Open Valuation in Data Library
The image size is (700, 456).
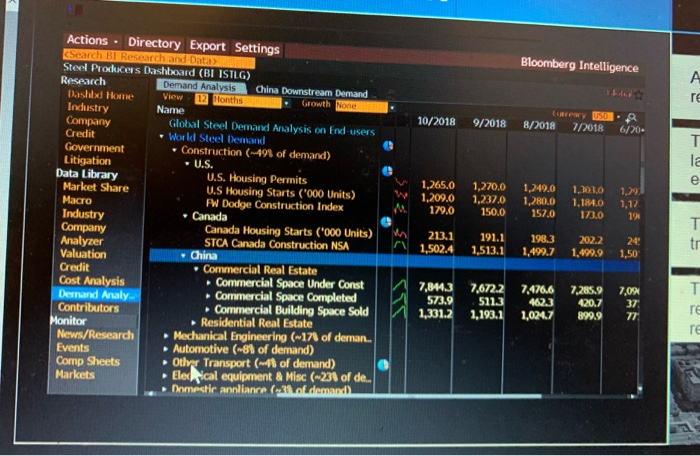coord(83,254)
